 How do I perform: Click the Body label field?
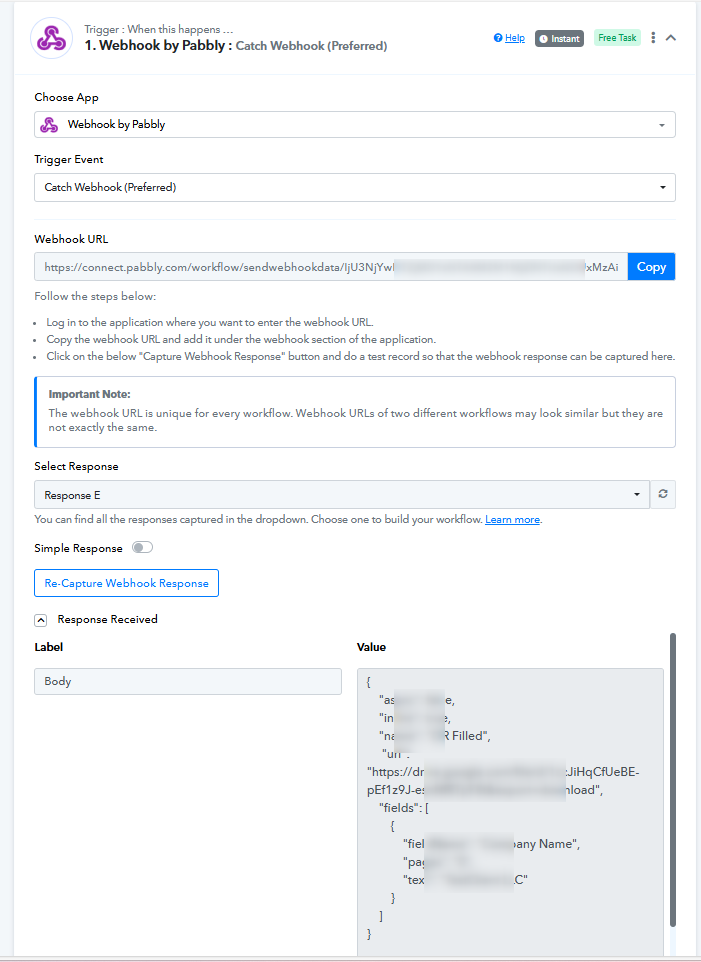tap(188, 681)
